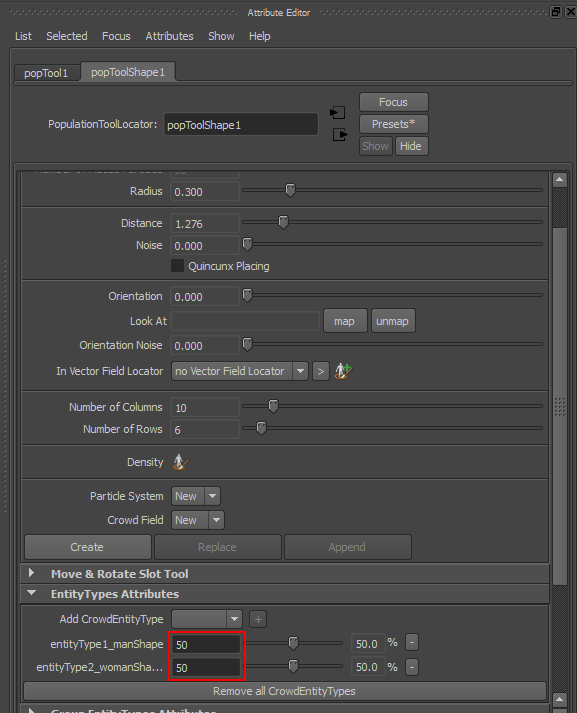The height and width of the screenshot is (713, 577).
Task: Click the Number of Columns field
Action: pyautogui.click(x=205, y=407)
